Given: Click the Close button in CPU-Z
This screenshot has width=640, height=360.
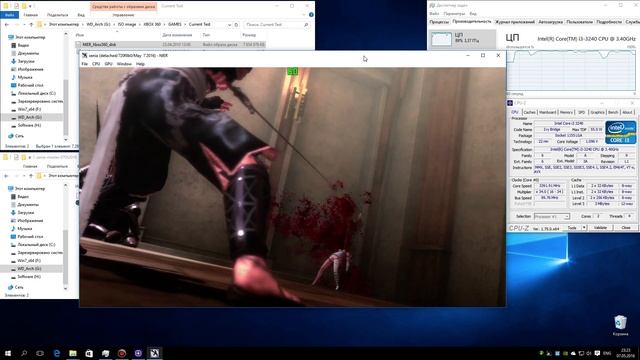Looking at the screenshot, I should coord(626,228).
